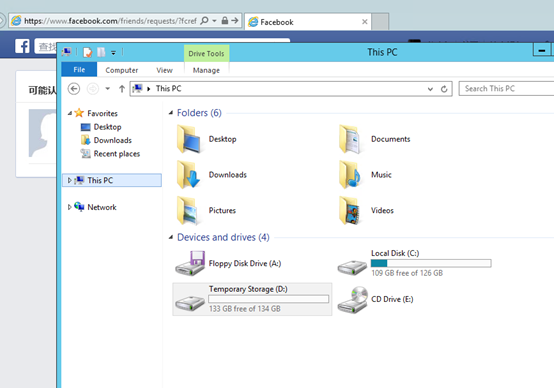This screenshot has height=388, width=554.
Task: Open the Pictures folder icon
Action: point(189,210)
